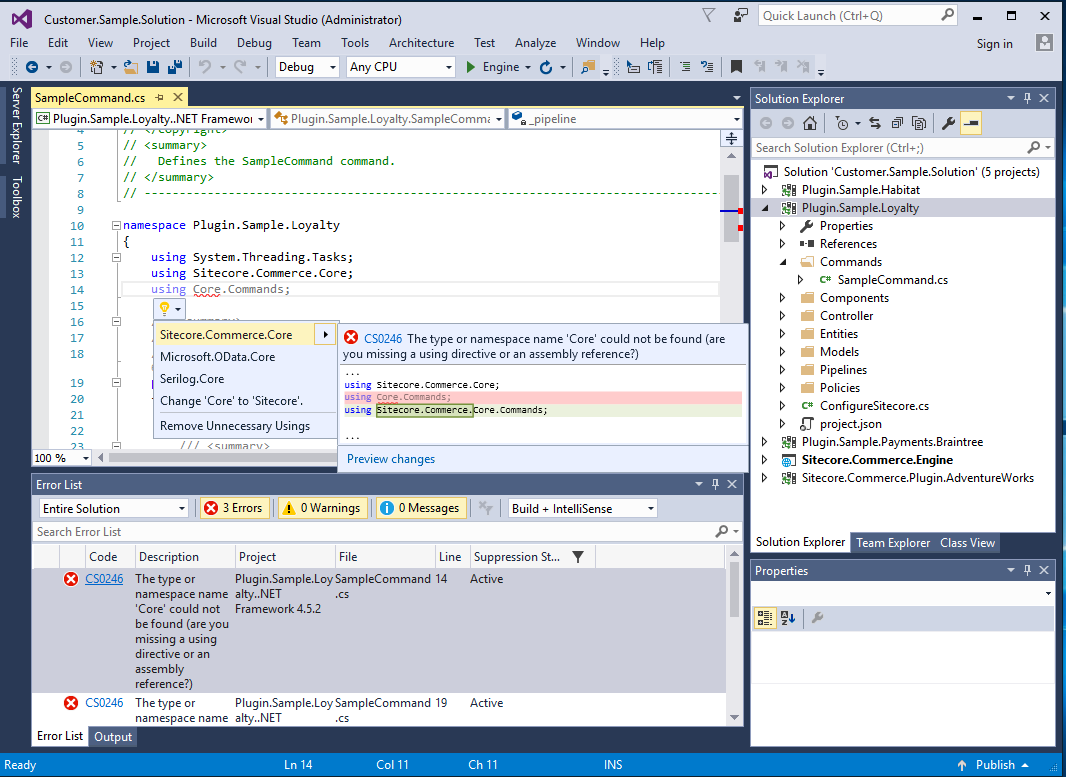Click the Preview changes link

(x=391, y=459)
